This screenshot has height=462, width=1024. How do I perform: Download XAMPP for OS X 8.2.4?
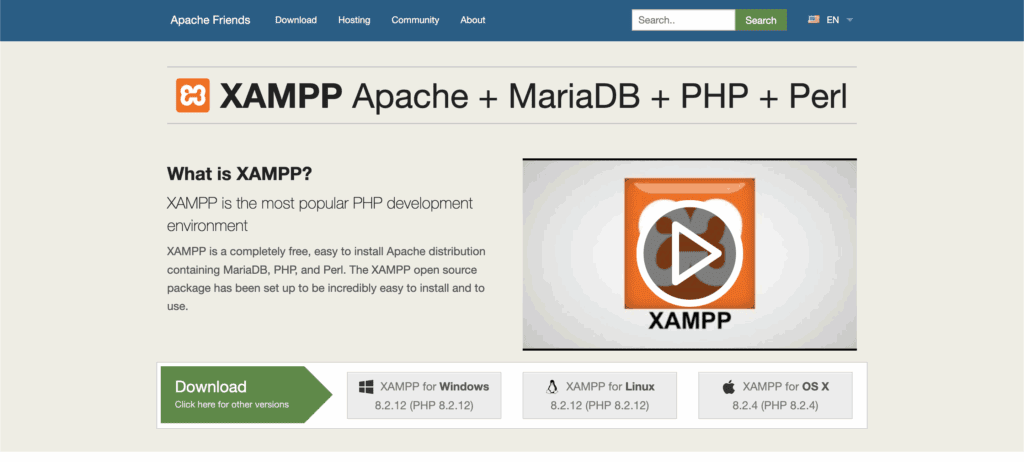pos(775,395)
